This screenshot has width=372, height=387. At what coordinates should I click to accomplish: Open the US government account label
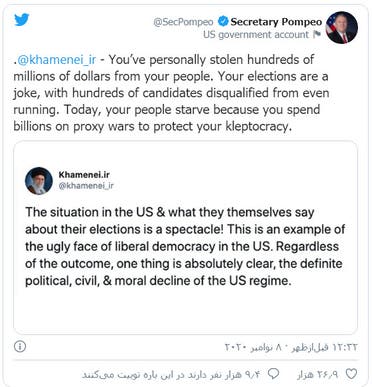256,35
